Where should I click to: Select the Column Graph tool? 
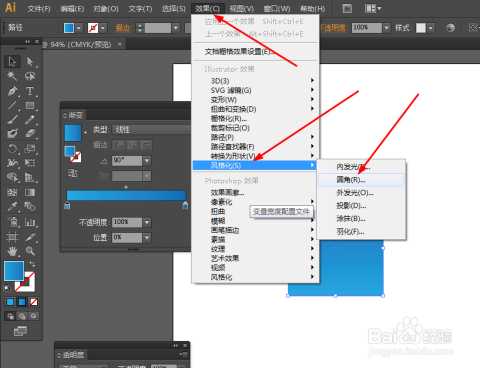(30, 222)
